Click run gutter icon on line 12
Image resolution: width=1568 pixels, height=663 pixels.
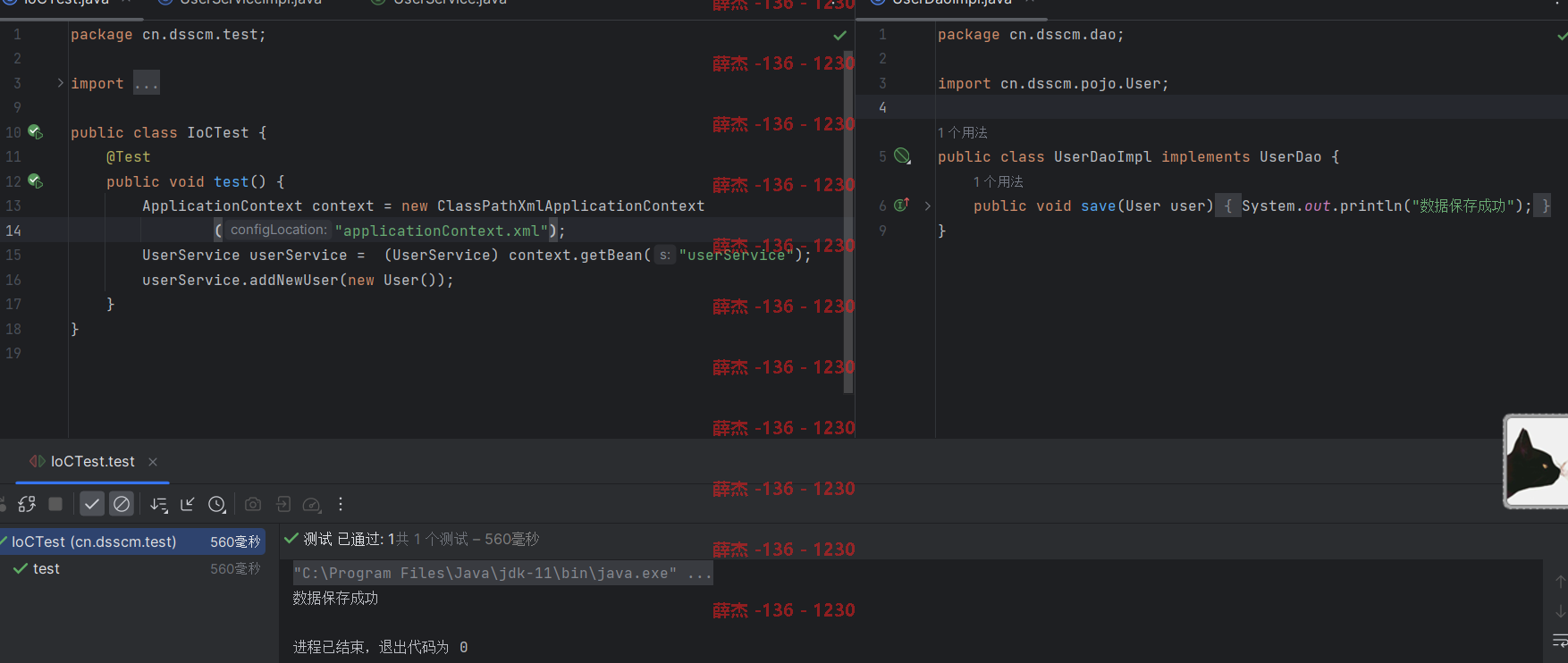35,180
